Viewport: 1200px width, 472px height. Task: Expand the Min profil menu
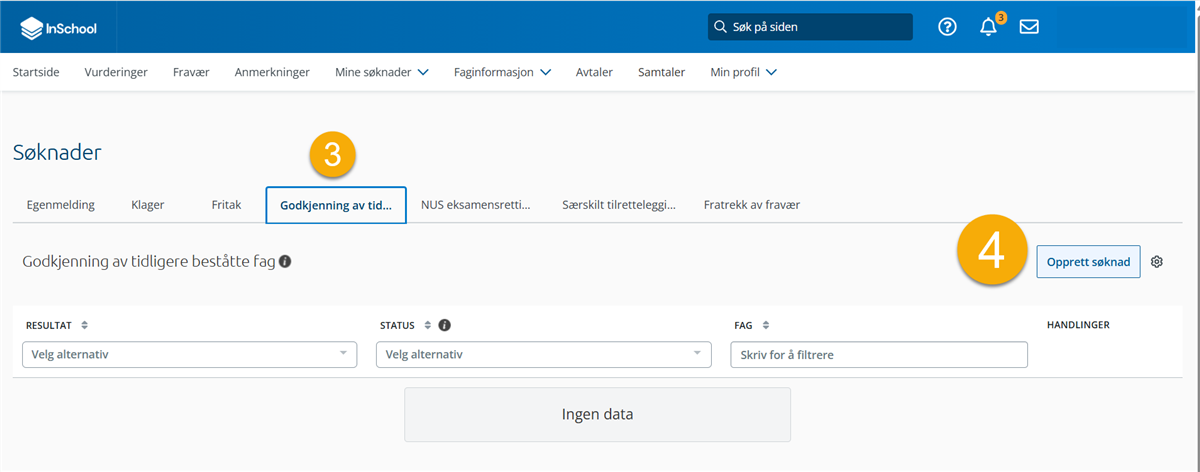coord(743,72)
